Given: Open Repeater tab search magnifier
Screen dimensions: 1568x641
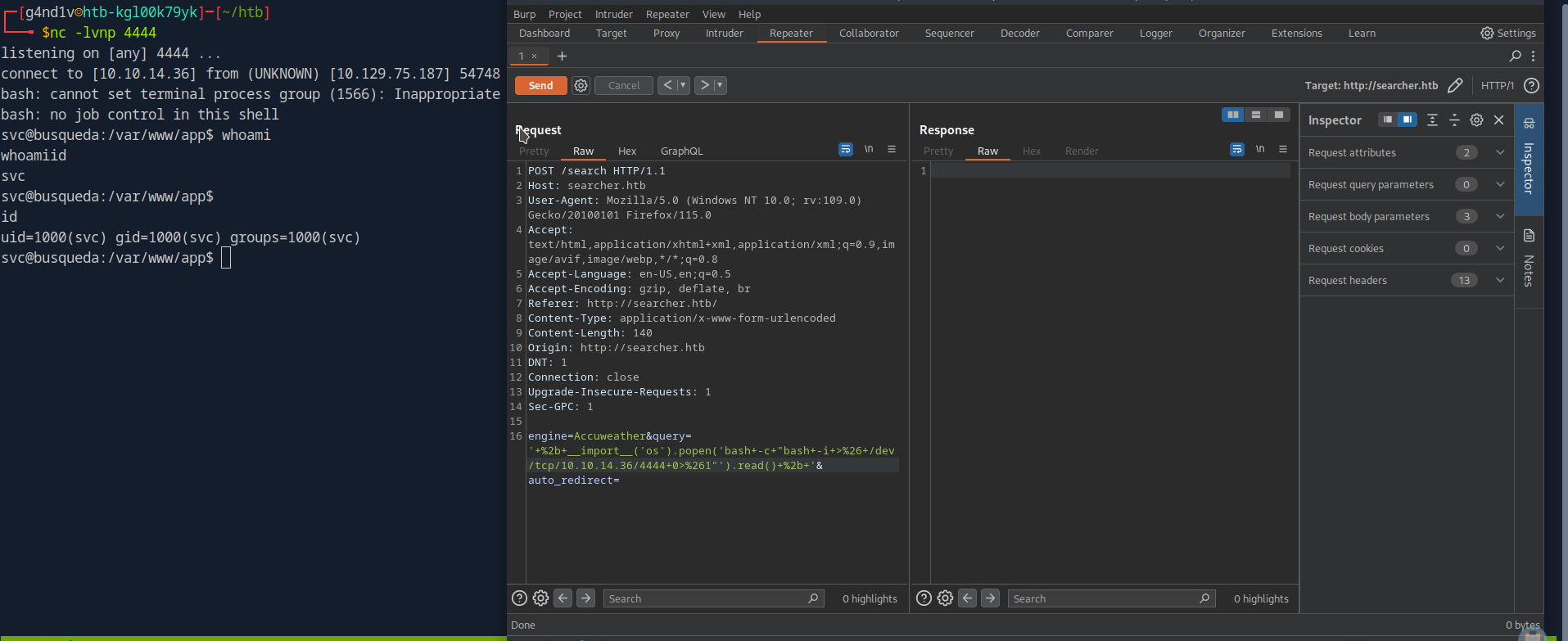Looking at the screenshot, I should (x=1515, y=56).
